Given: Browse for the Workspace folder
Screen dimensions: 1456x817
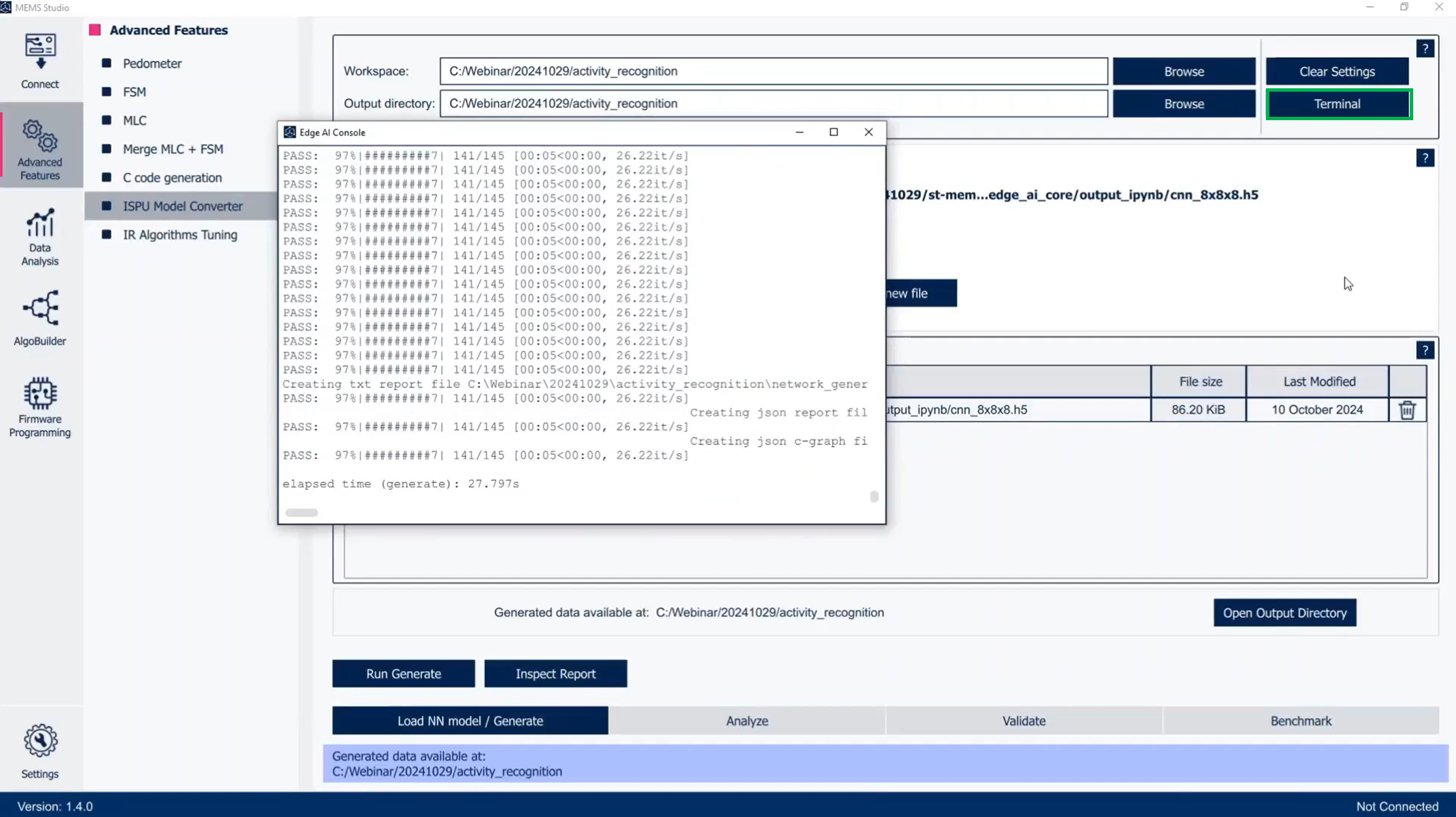Looking at the screenshot, I should pos(1184,71).
